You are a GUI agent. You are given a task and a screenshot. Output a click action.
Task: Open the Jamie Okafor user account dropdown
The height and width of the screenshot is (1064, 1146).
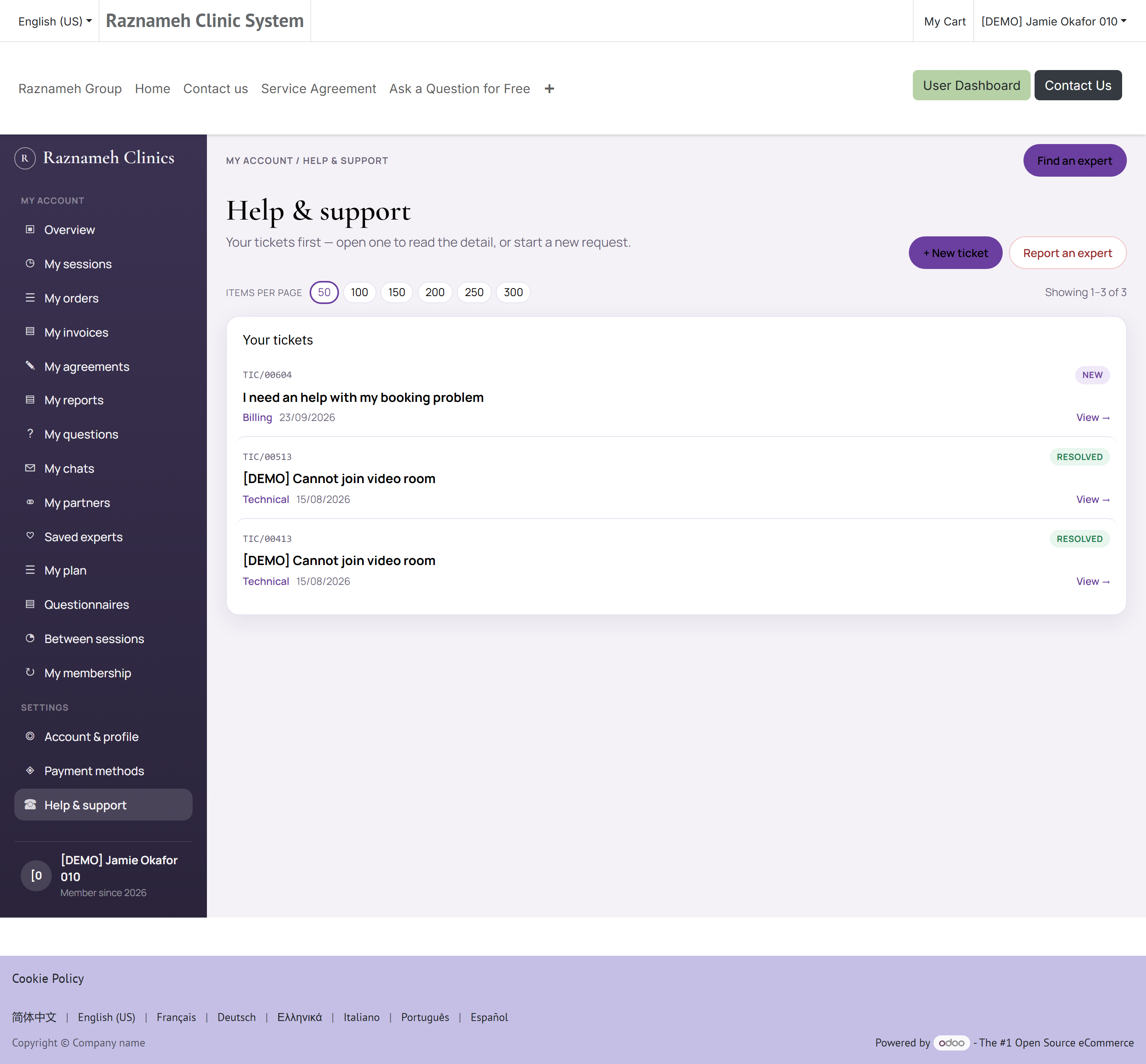click(1053, 21)
